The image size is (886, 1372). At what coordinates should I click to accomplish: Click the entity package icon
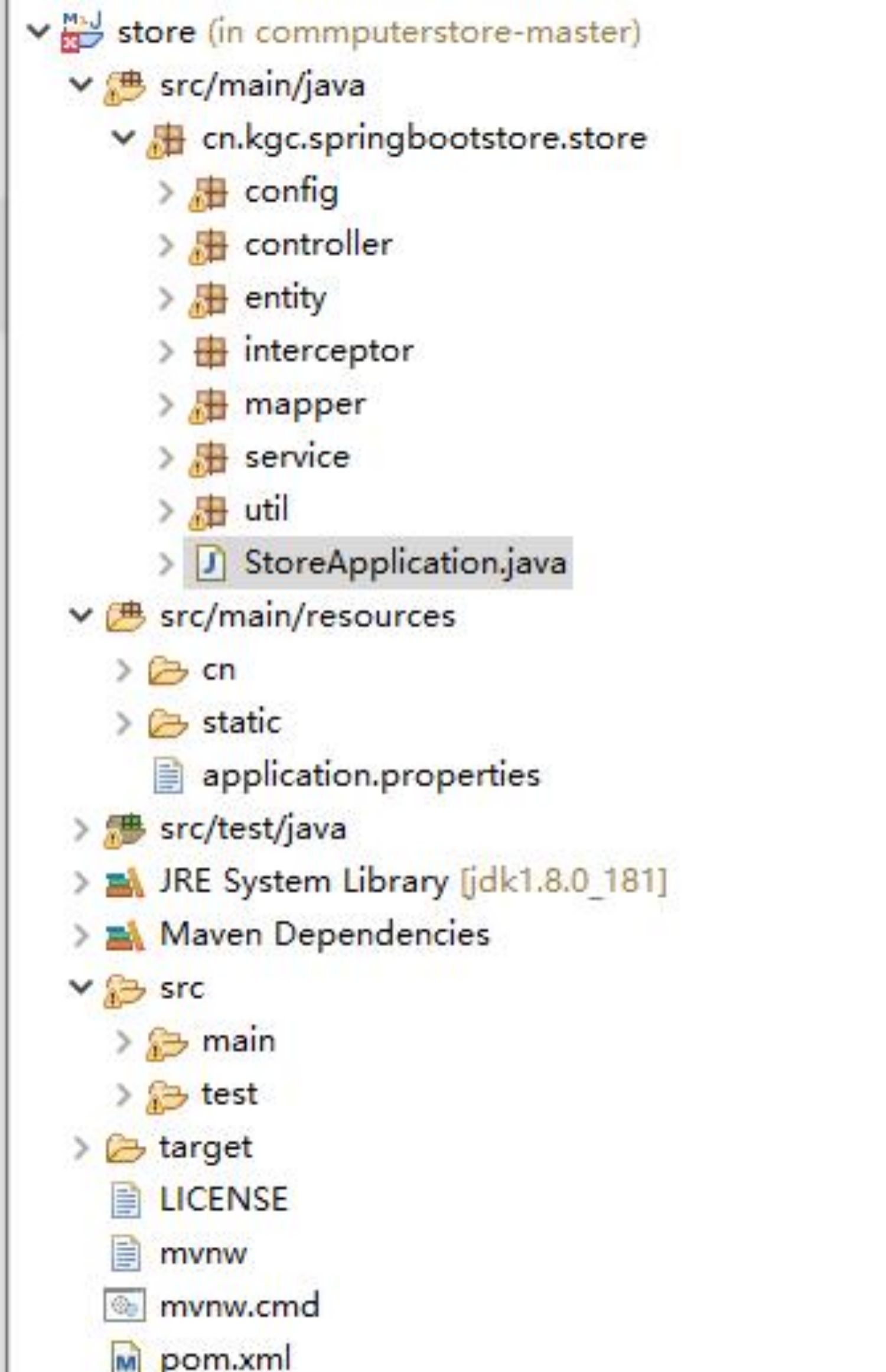(208, 300)
